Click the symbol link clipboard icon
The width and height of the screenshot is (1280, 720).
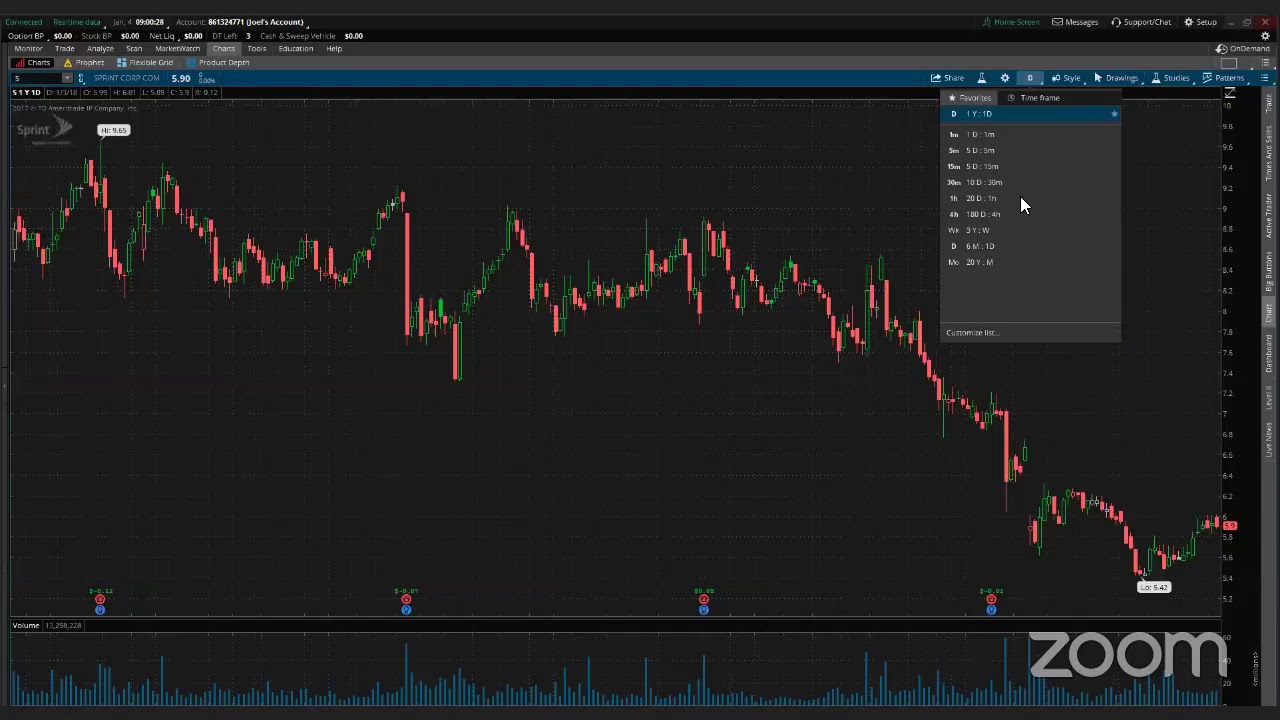click(81, 78)
